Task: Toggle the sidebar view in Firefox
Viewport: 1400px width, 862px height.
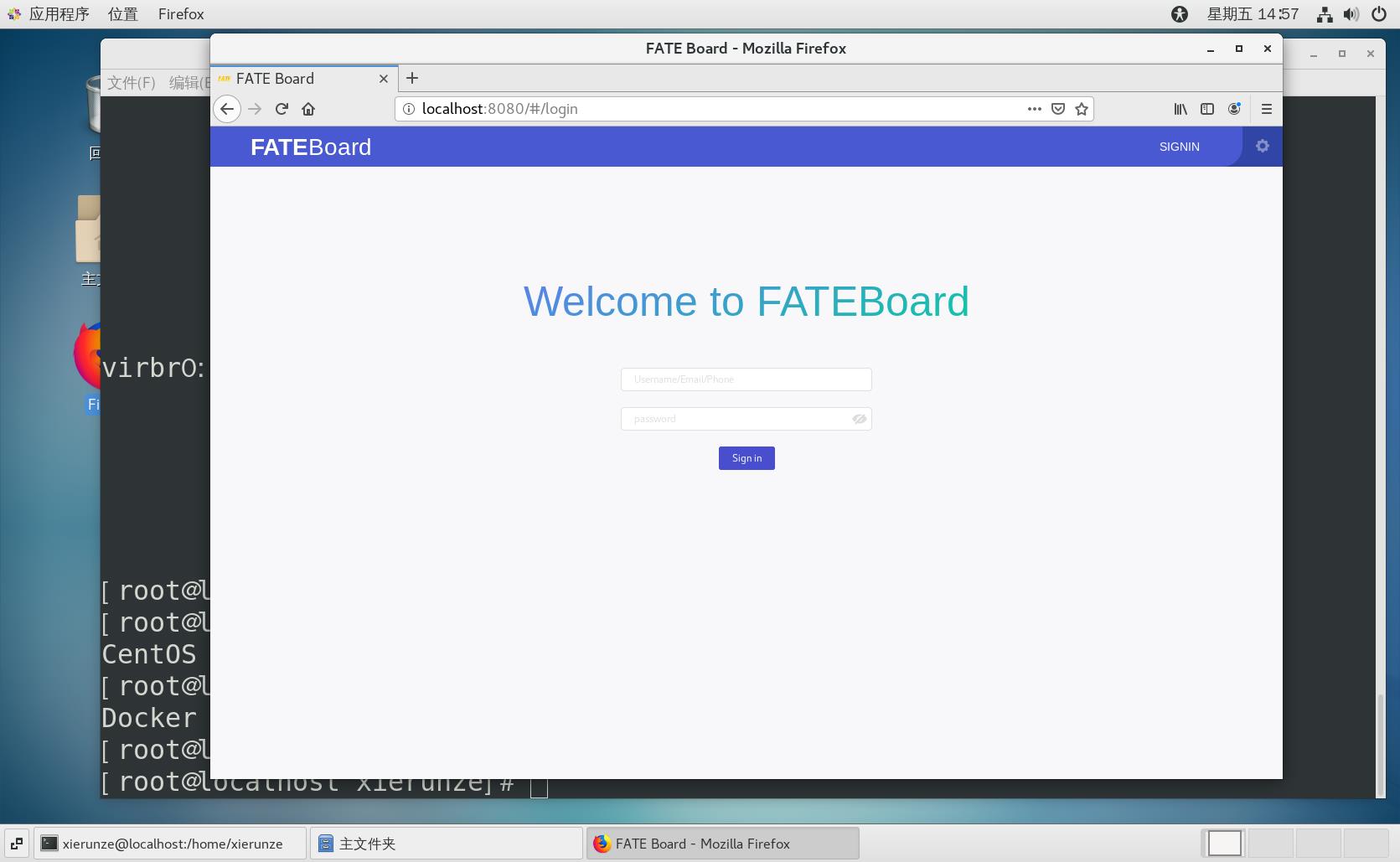Action: [1206, 109]
